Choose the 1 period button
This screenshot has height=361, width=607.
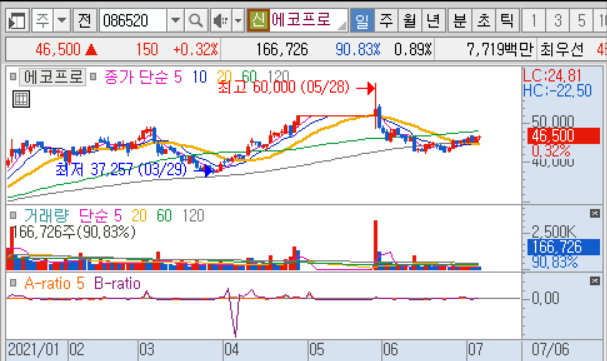(x=534, y=20)
